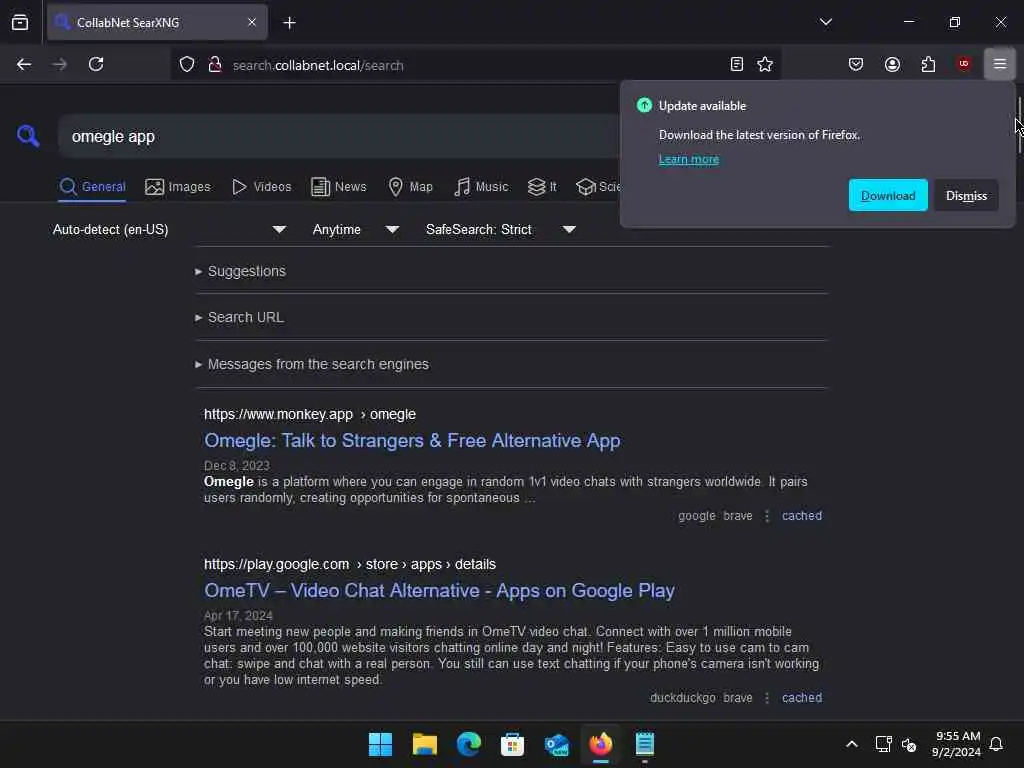Click the Learn more link
Screen dimensions: 1024x768
point(688,159)
